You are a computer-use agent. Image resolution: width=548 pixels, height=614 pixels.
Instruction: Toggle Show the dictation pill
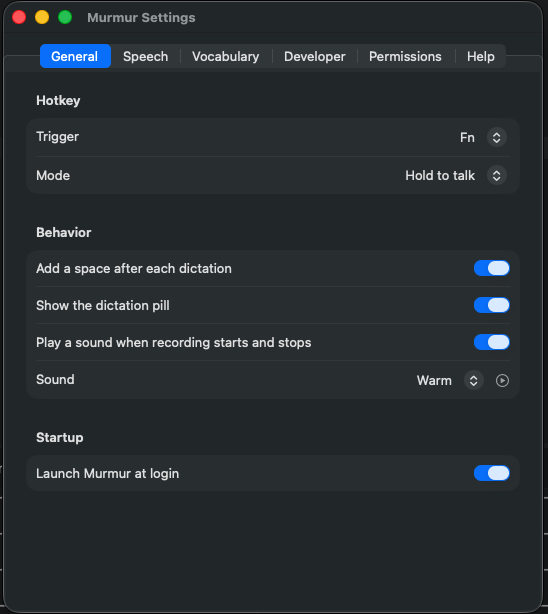[x=492, y=305]
